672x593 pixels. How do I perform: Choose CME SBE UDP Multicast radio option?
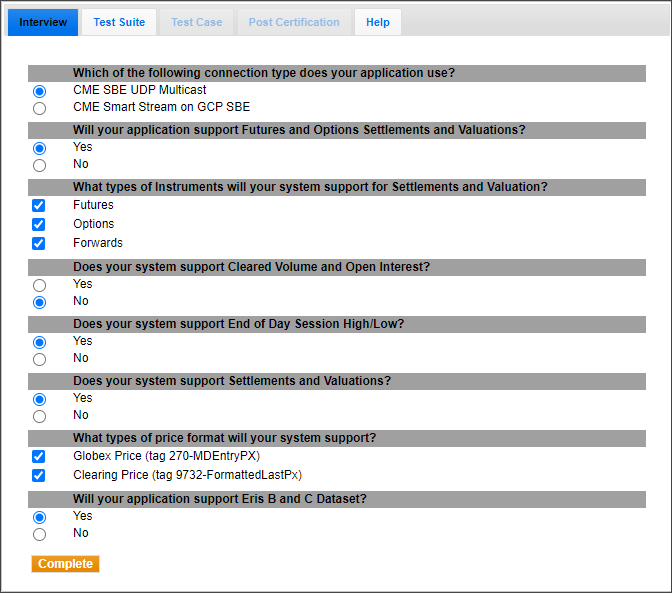click(39, 91)
